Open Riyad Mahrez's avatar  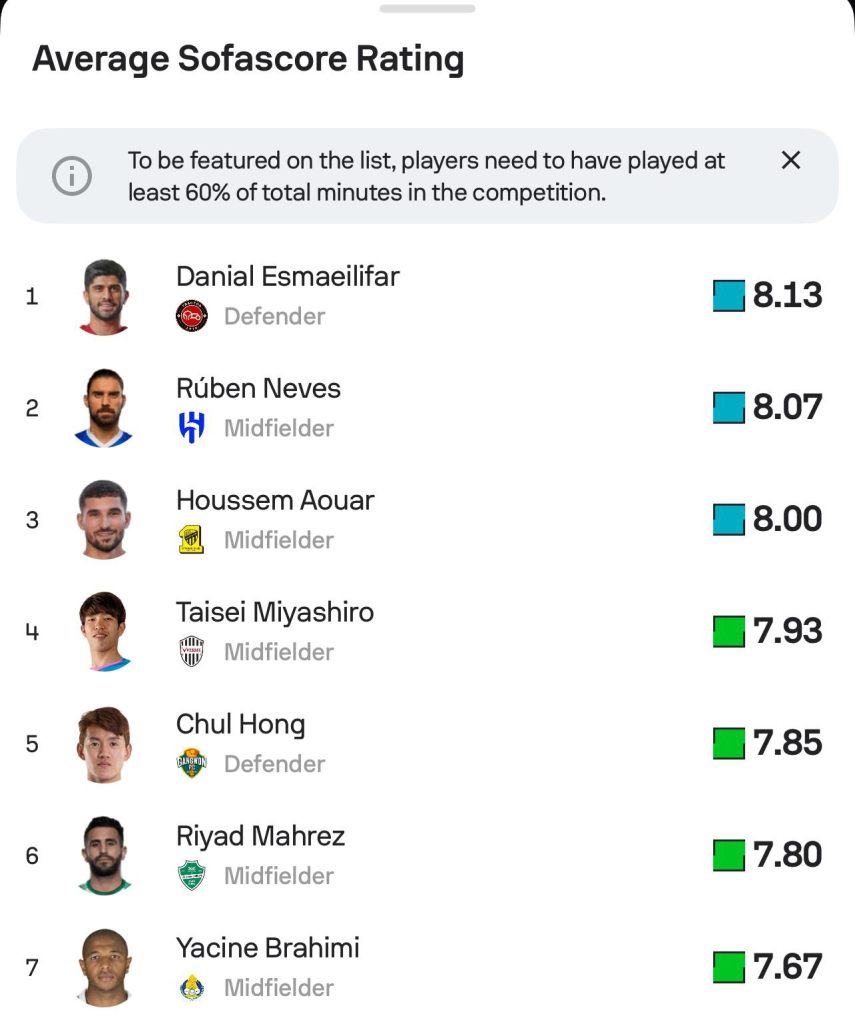(104, 856)
